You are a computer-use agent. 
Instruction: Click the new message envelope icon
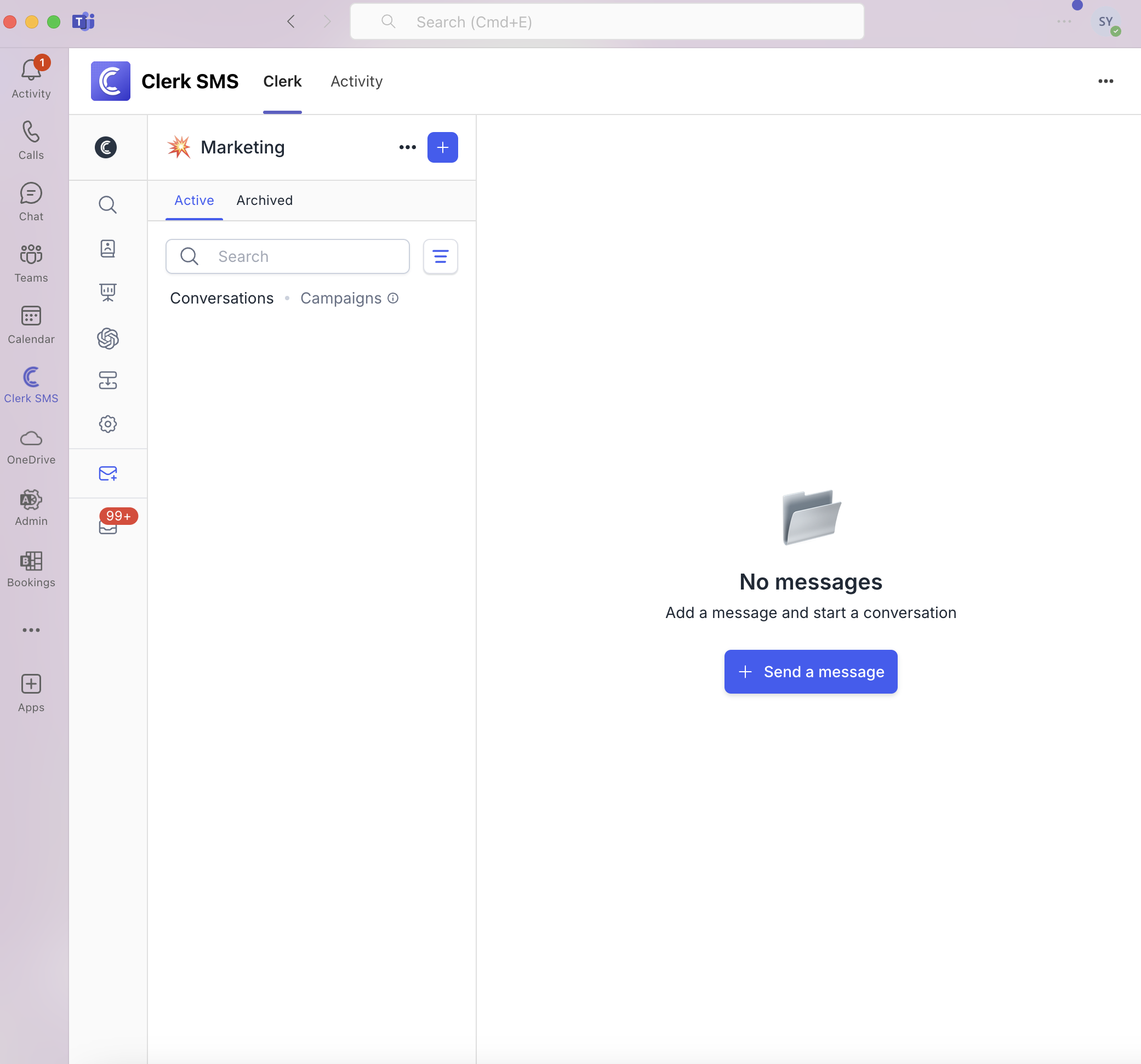pos(107,473)
